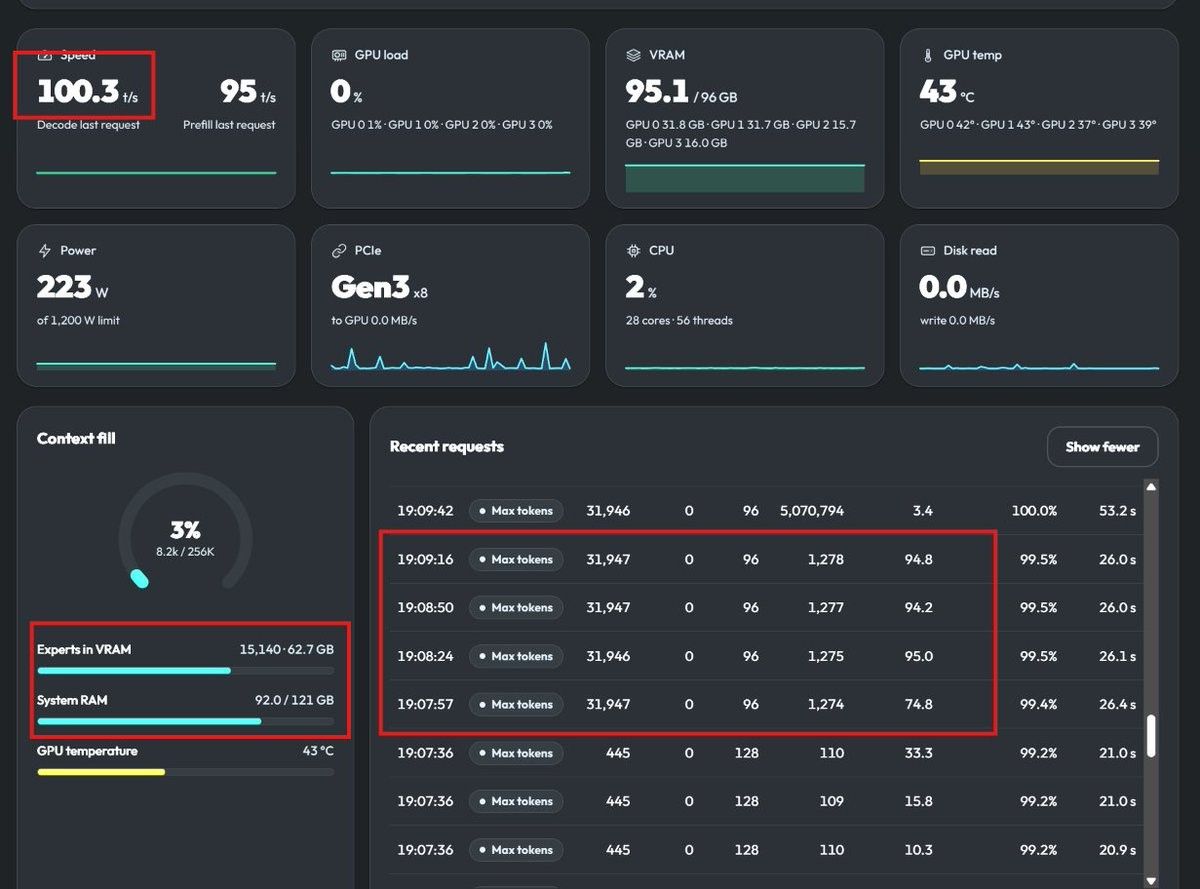
Task: Click the Disk read drive icon
Action: pyautogui.click(x=927, y=250)
